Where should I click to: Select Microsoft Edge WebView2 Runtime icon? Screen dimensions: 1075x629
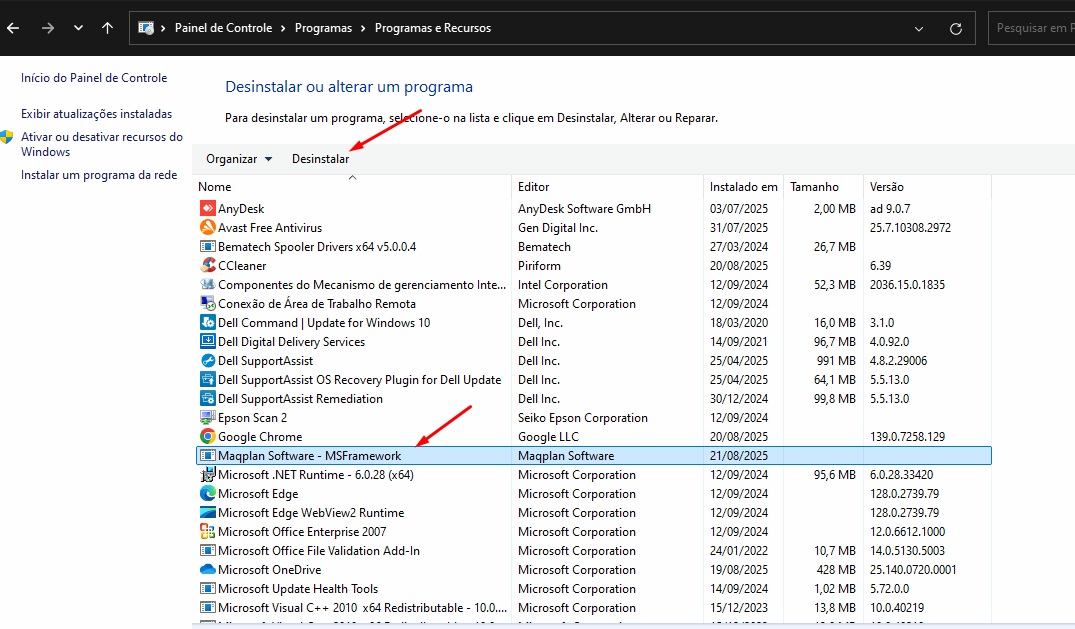pos(207,512)
